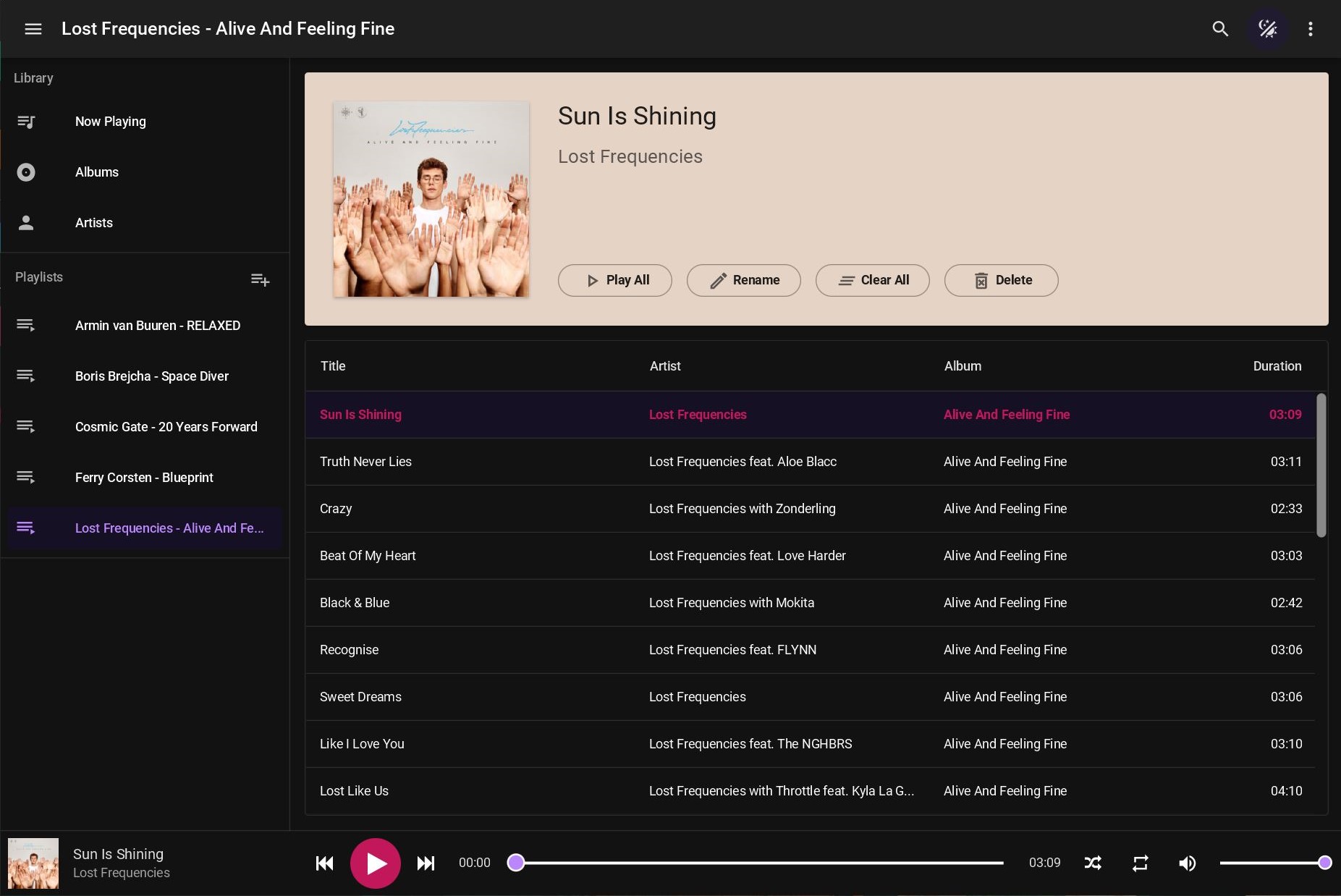Click the 04:10 duration cell

(1286, 791)
